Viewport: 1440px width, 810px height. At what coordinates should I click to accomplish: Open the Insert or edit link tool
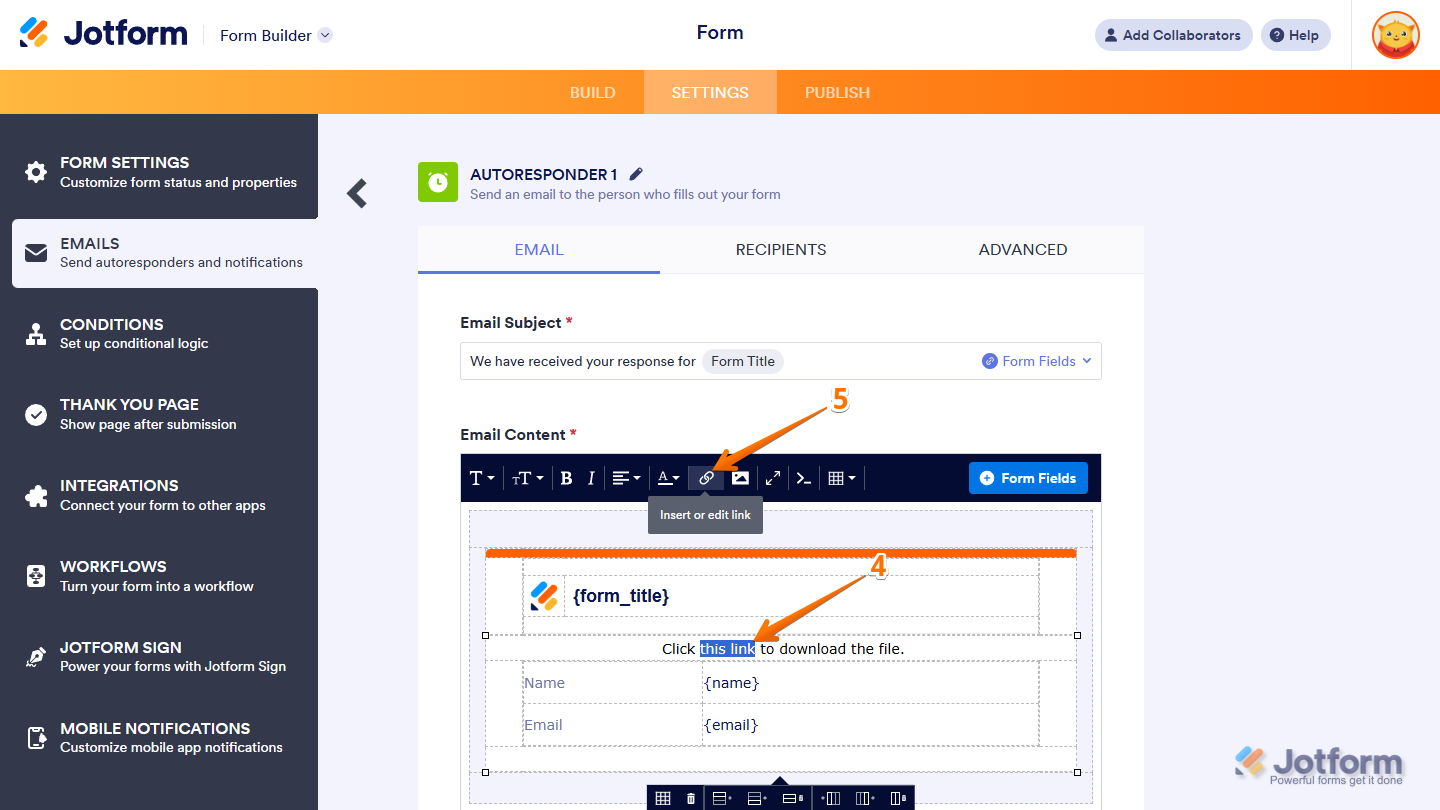pos(706,477)
